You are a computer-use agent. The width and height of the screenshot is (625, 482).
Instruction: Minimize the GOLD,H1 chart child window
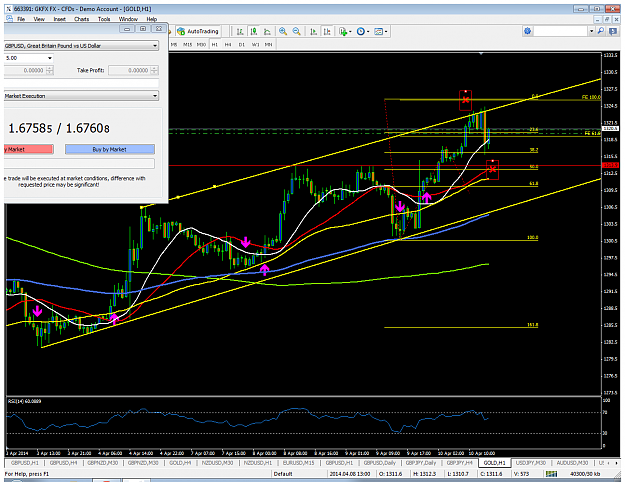(x=597, y=19)
